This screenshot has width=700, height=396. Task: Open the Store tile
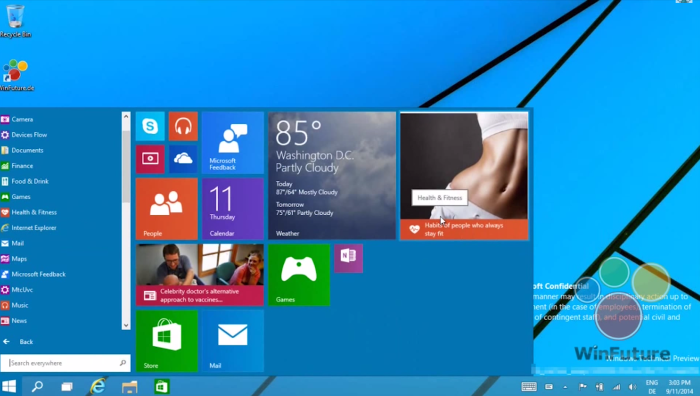(x=167, y=341)
